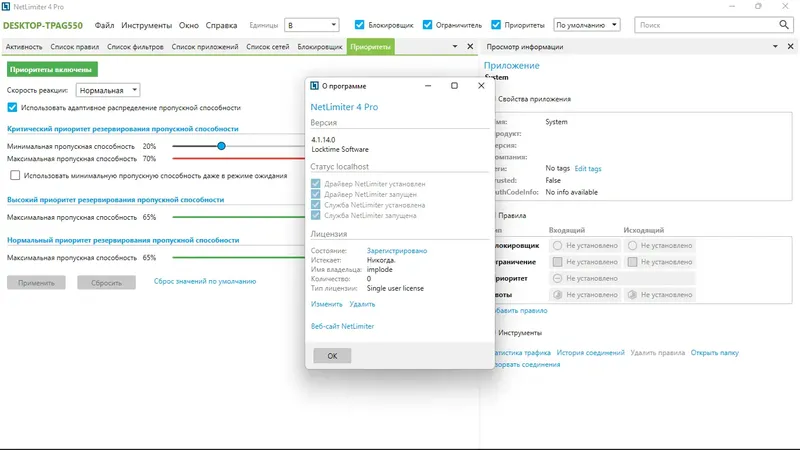Click the Зарегистрировано status link
This screenshot has height=450, width=800.
(397, 251)
